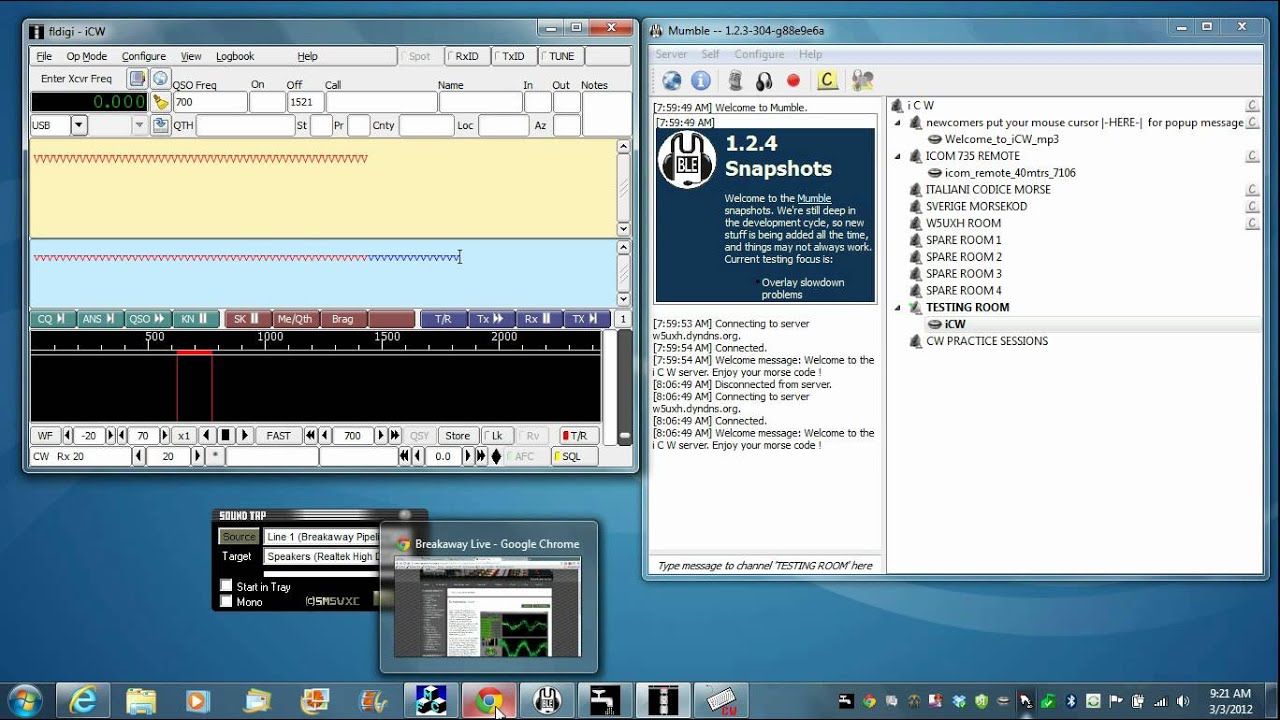Launch Windows Media Player from taskbar
The width and height of the screenshot is (1280, 720).
click(199, 701)
